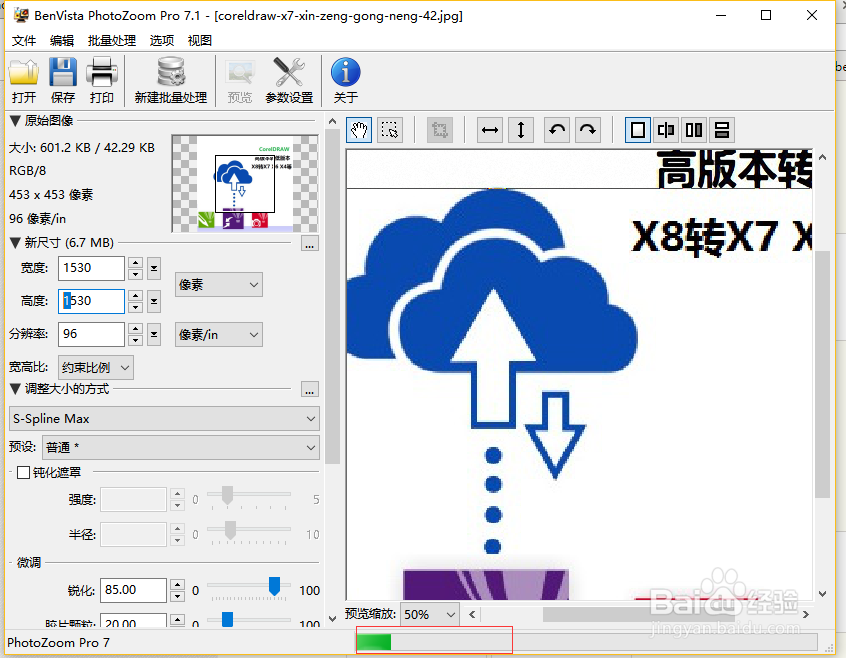
Task: Open the 像素 size unit dropdown
Action: 219,285
